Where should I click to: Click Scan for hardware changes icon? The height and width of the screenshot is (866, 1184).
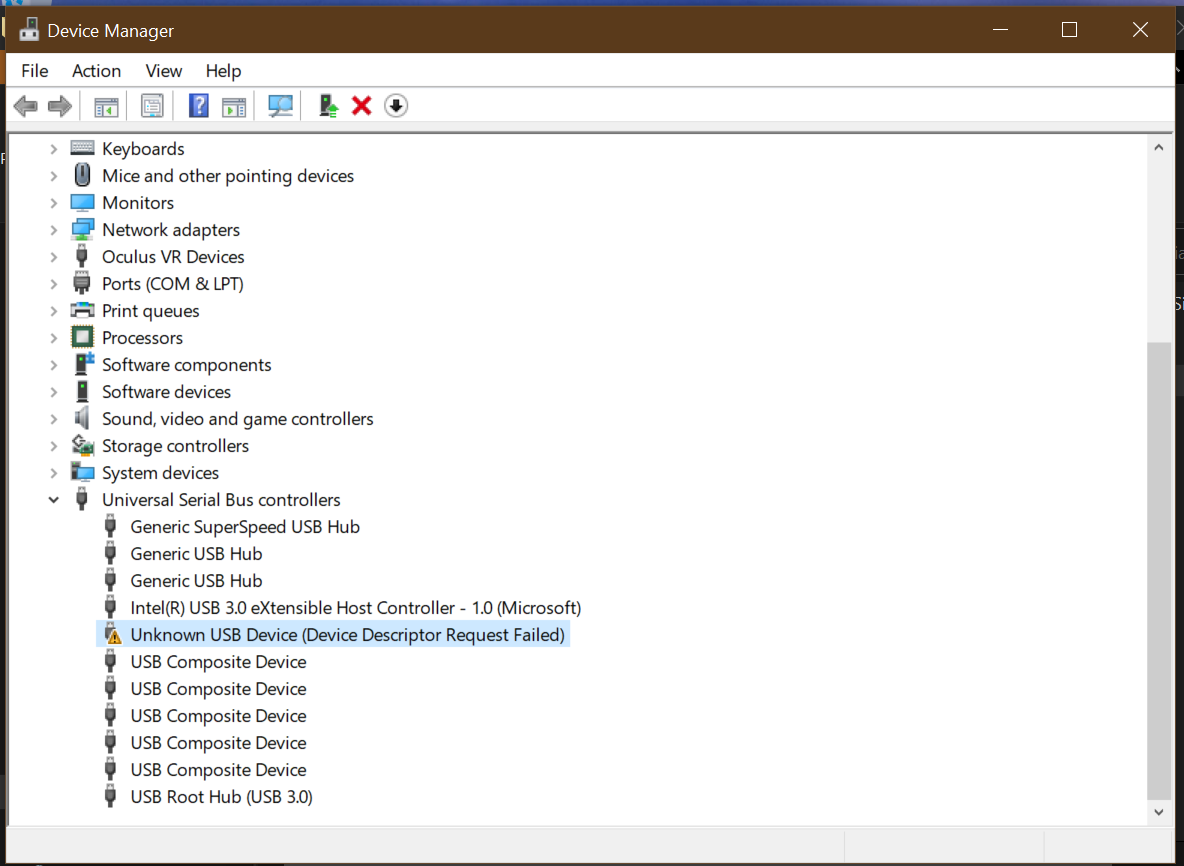click(281, 106)
